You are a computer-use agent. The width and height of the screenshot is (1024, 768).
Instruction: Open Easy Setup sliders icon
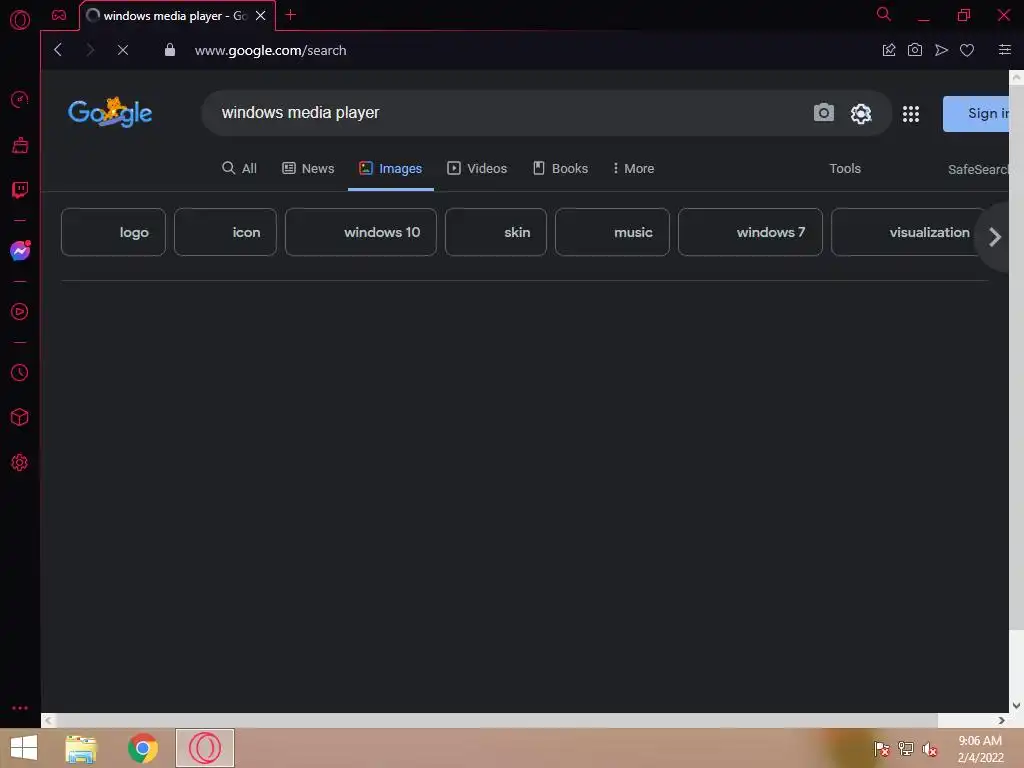point(1005,50)
